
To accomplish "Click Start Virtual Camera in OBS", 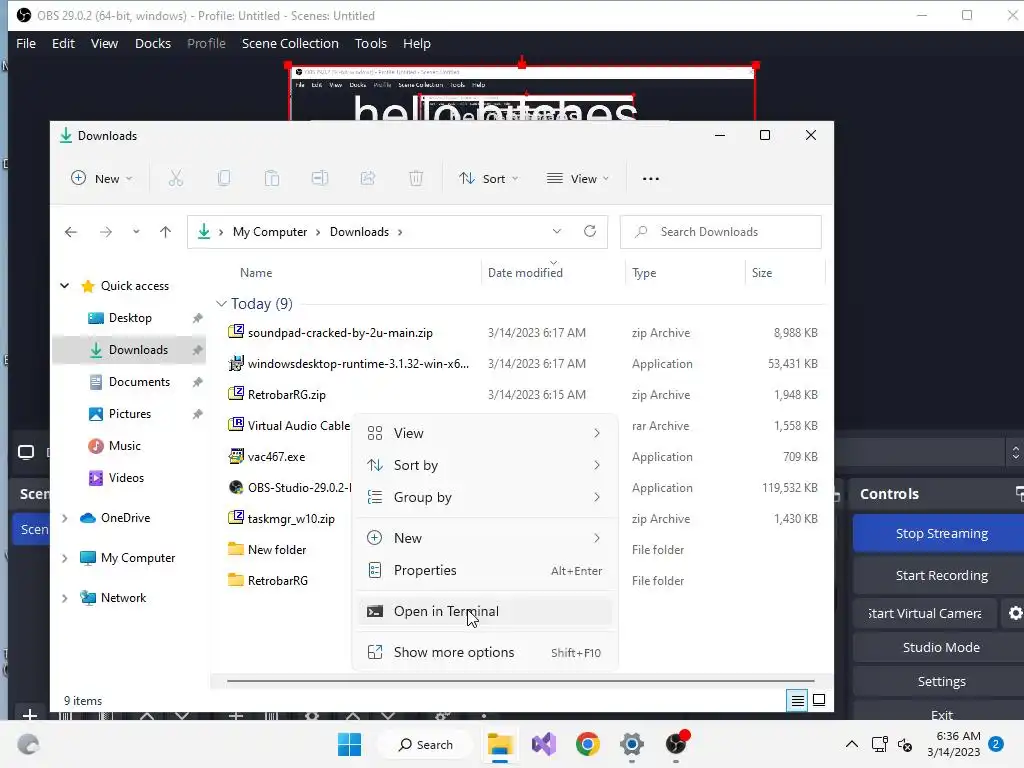I will point(925,613).
